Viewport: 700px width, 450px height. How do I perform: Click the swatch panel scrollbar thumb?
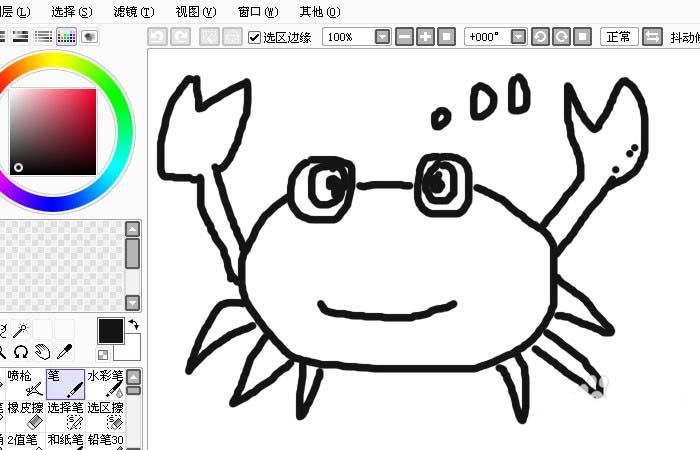point(132,253)
